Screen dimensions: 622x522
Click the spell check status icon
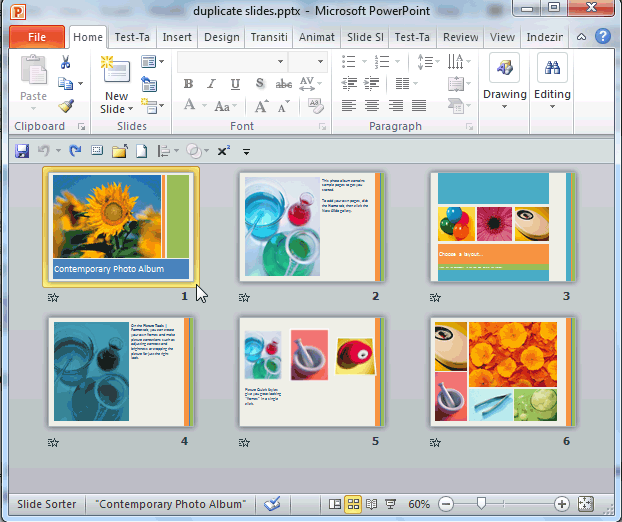coord(272,504)
